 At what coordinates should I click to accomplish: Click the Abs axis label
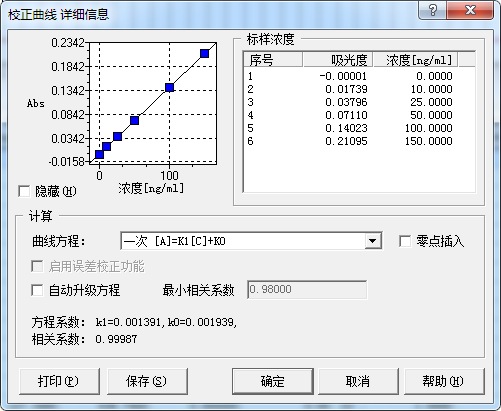(x=36, y=103)
